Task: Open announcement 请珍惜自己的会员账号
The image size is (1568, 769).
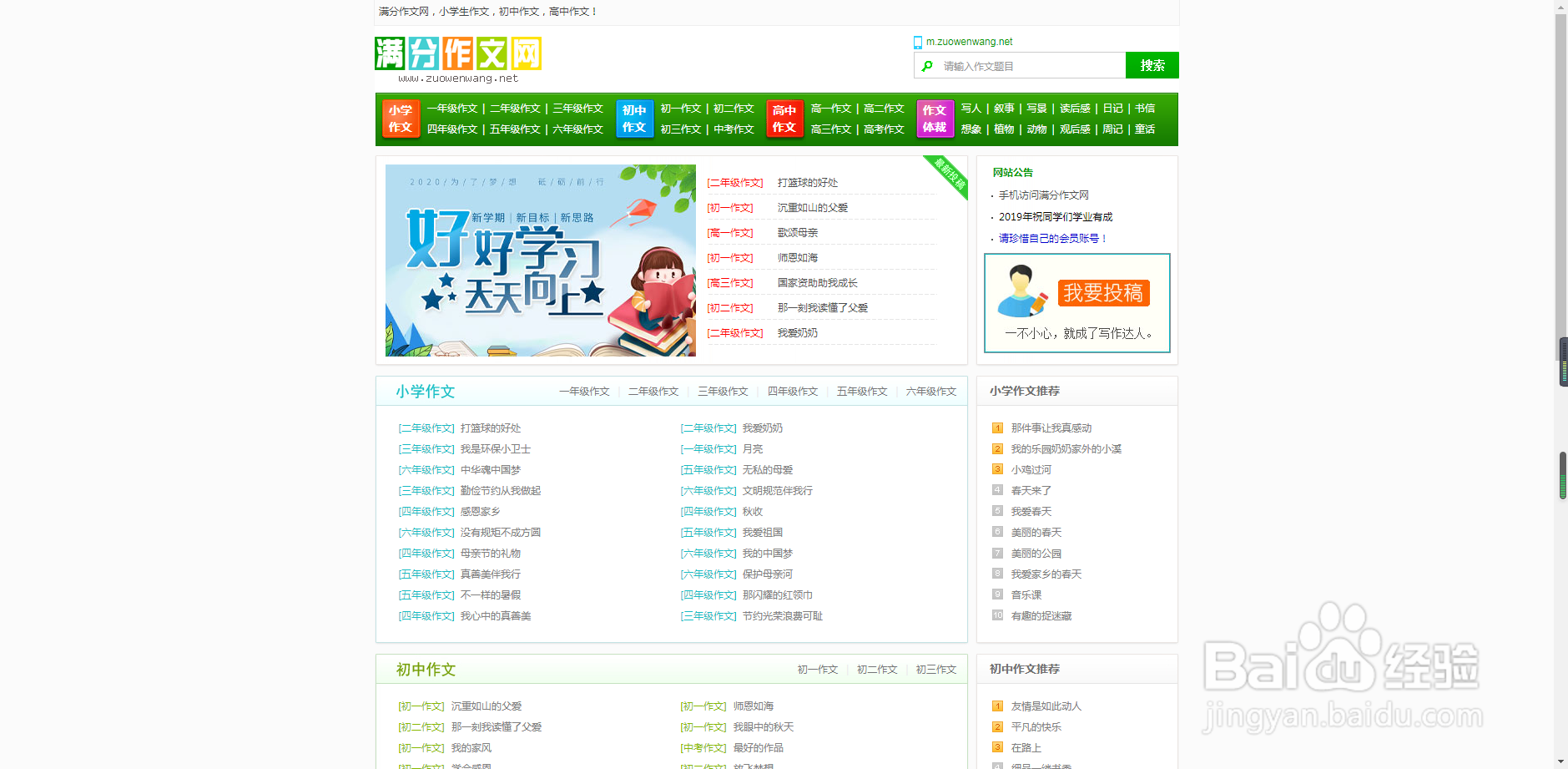Action: (x=1050, y=238)
